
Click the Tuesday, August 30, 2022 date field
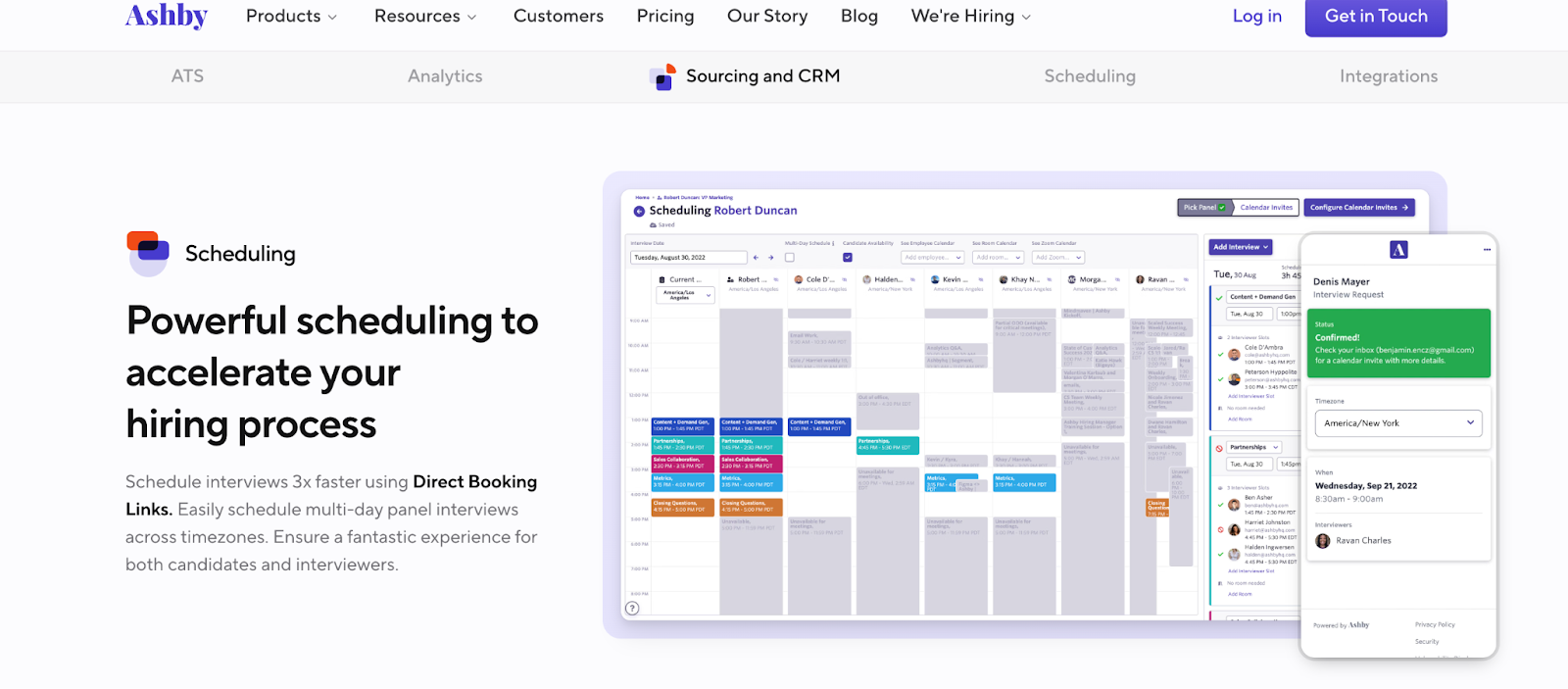pos(688,258)
